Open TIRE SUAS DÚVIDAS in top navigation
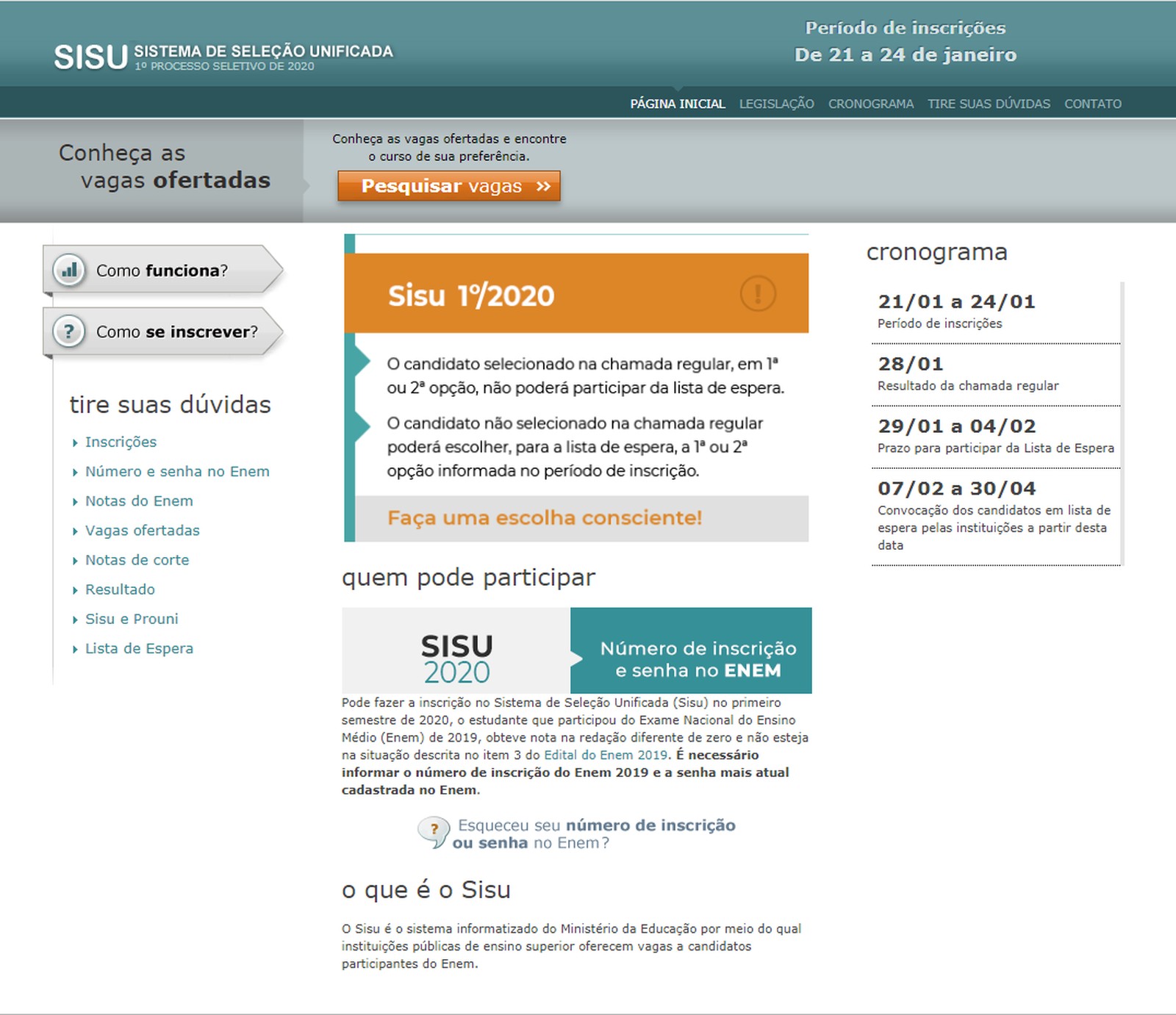This screenshot has height=1015, width=1176. [988, 104]
